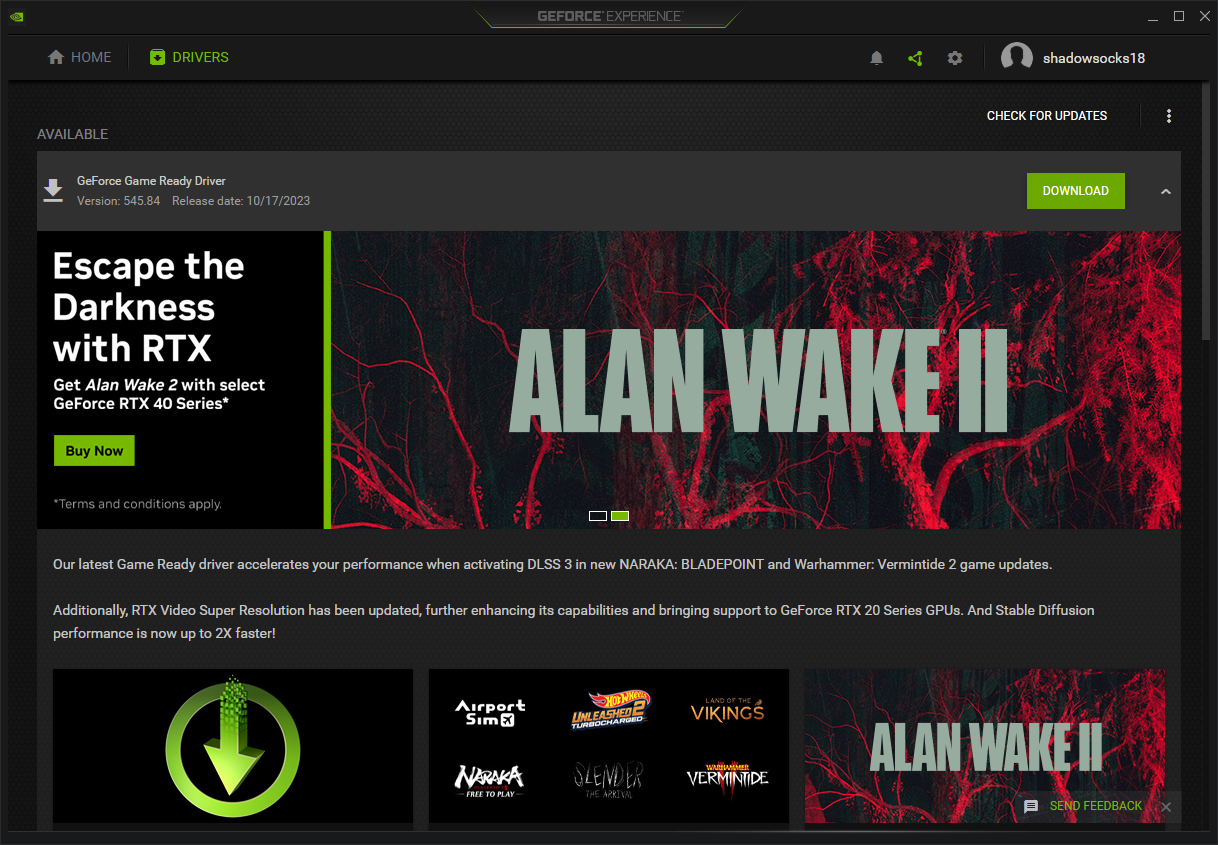
Task: Click the NVIDIA logo in title bar
Action: [x=17, y=17]
